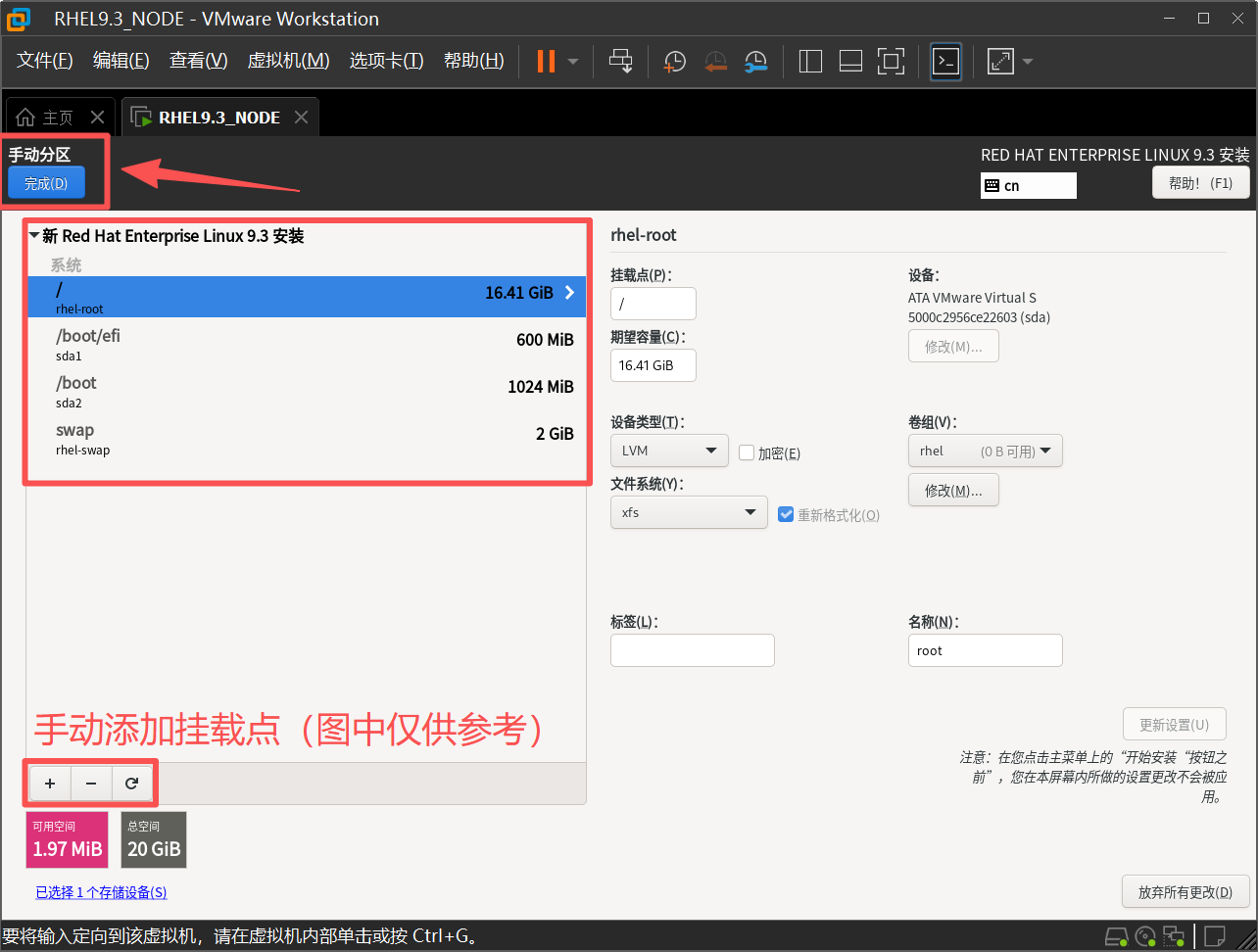The height and width of the screenshot is (952, 1258).
Task: Remove mount point with minus button
Action: point(91,784)
